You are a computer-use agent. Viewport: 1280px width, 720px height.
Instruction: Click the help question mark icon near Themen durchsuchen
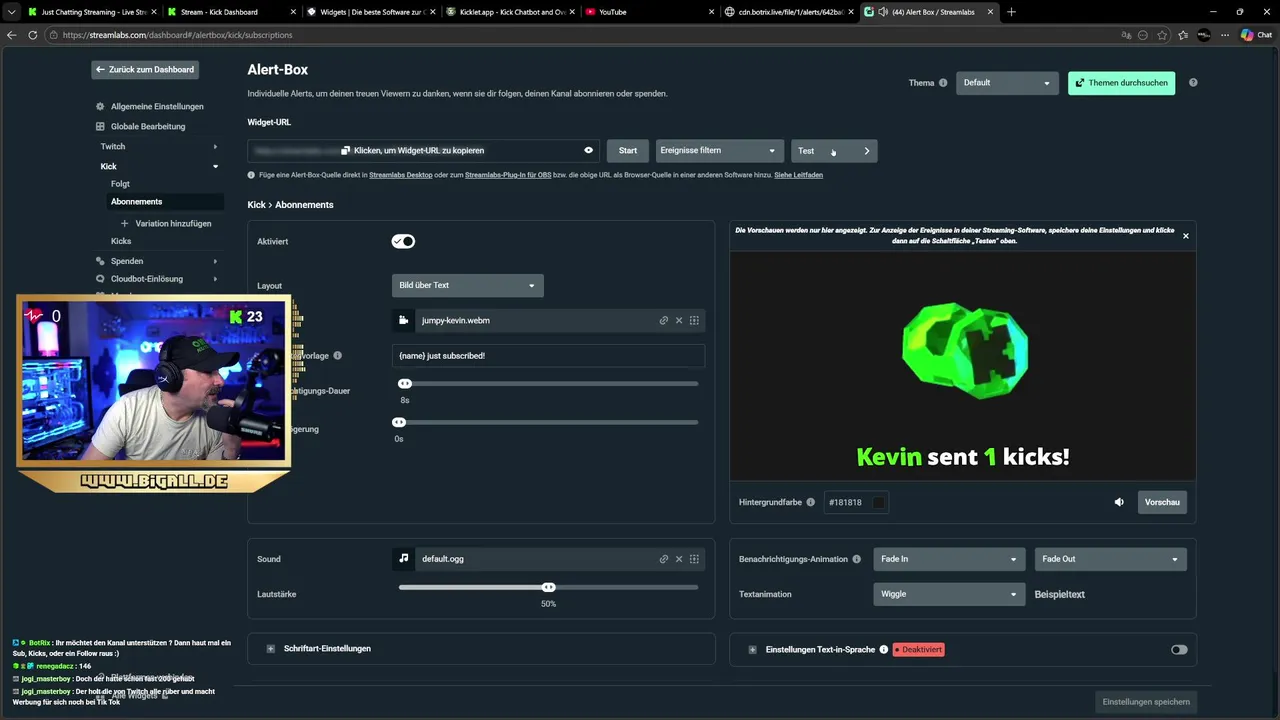click(x=1193, y=83)
